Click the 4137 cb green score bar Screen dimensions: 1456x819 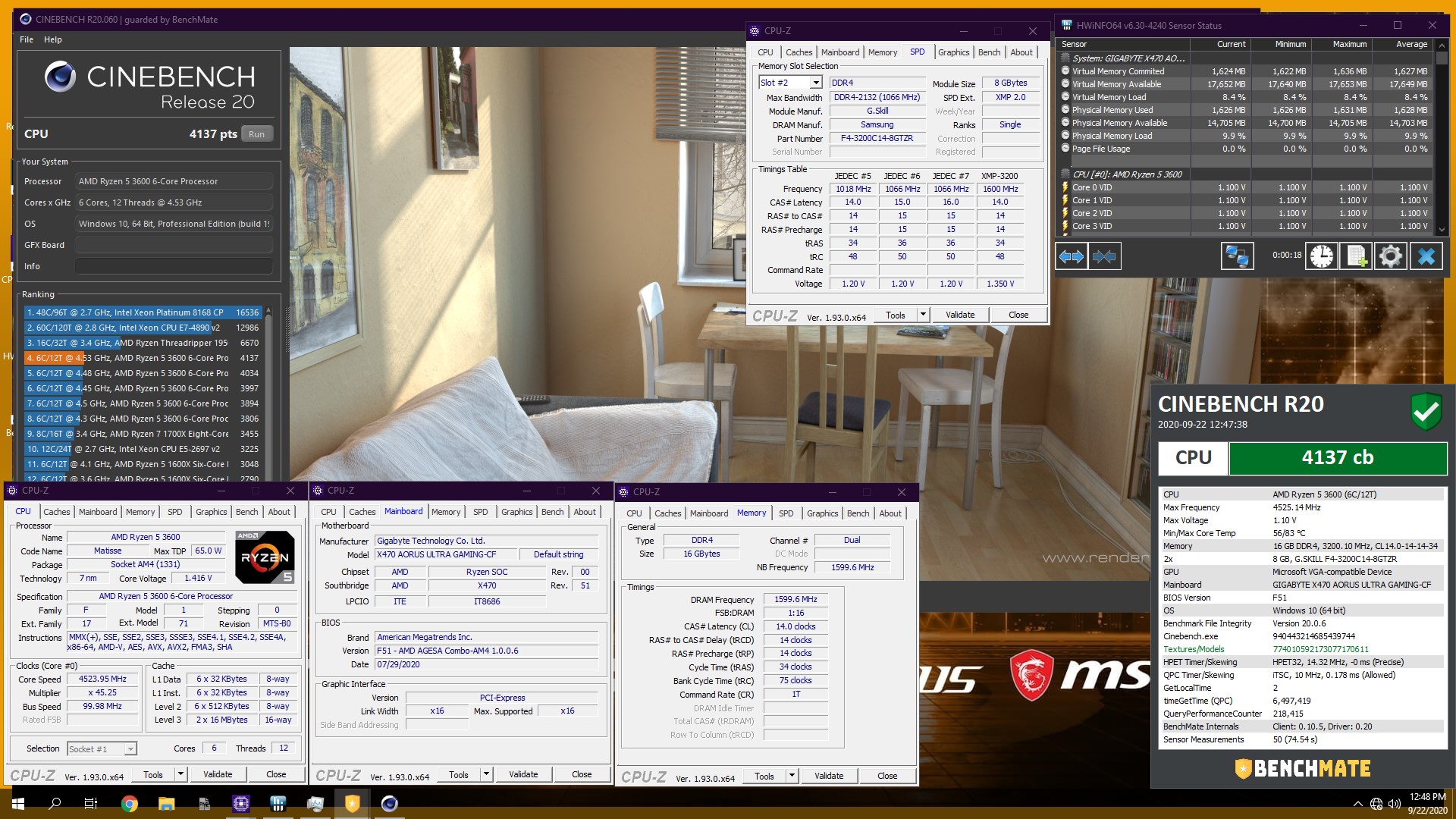[x=1338, y=458]
